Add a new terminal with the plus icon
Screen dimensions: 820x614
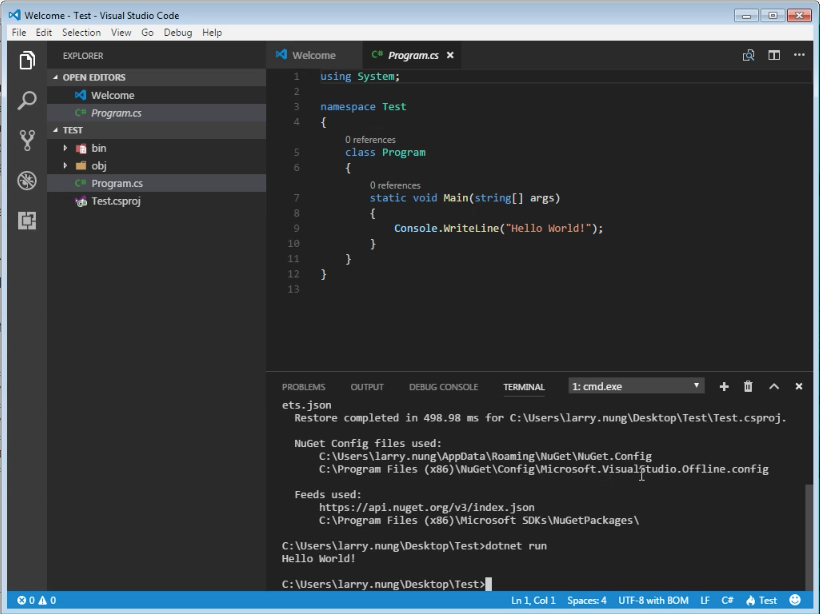point(724,386)
